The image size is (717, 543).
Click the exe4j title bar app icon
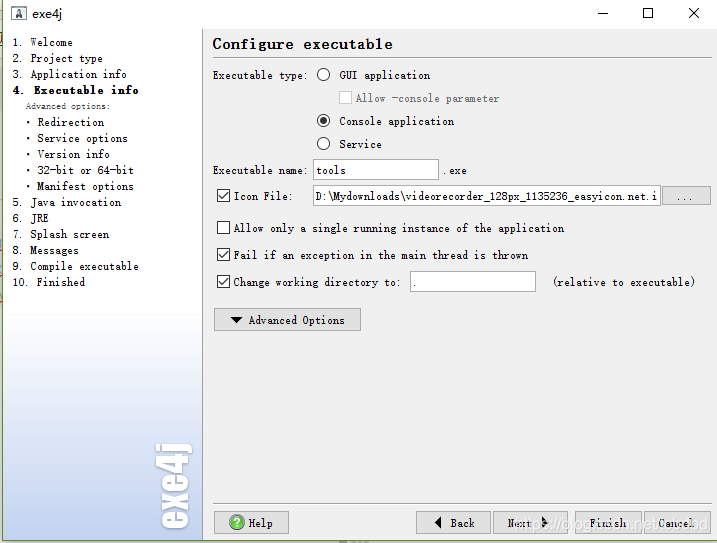point(19,13)
